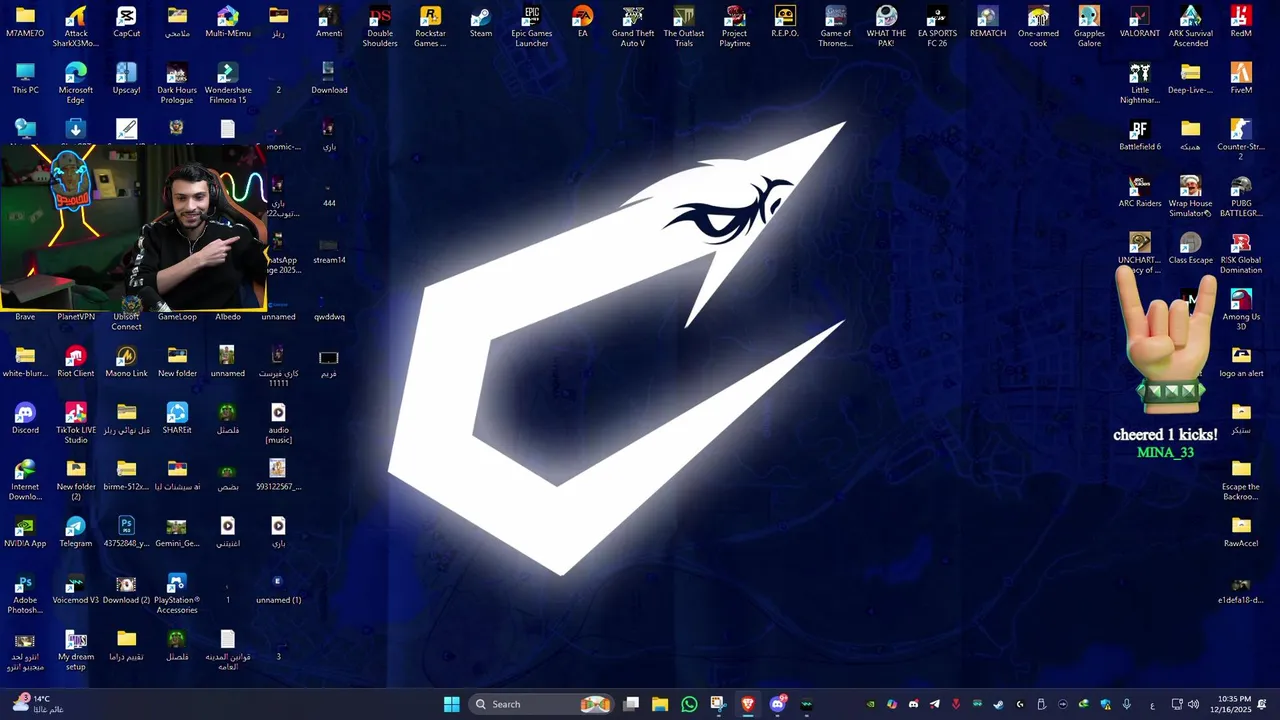Launch Steam from the desktop
Screen dimensions: 1280x720
click(x=481, y=23)
